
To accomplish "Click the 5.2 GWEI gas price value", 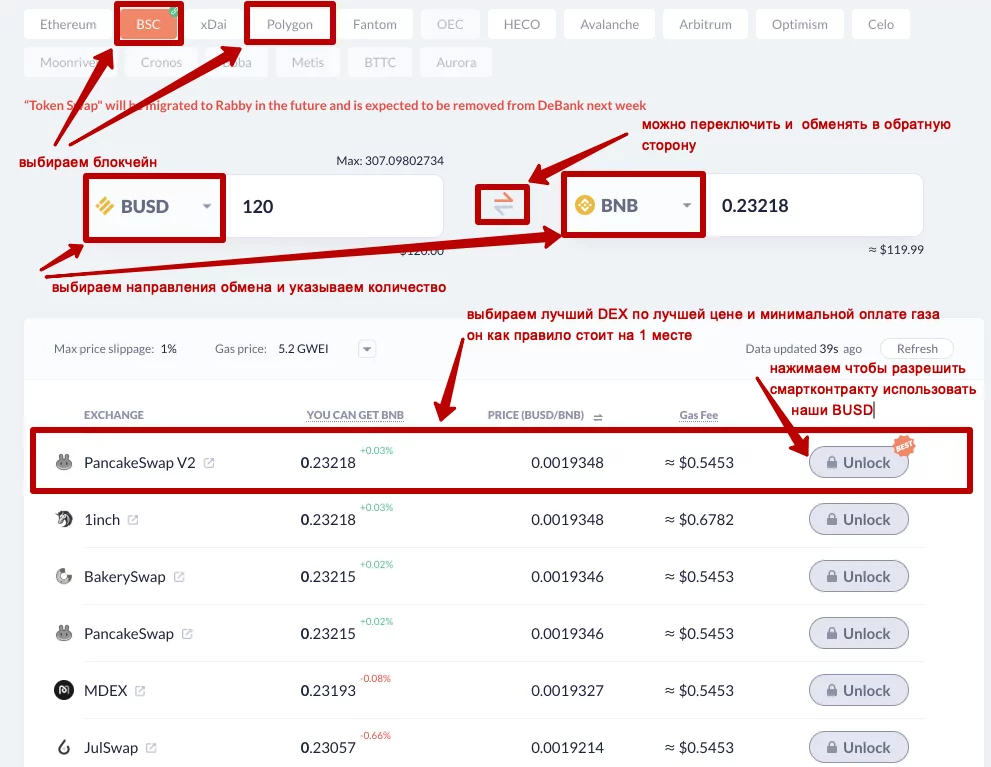I will pos(303,349).
